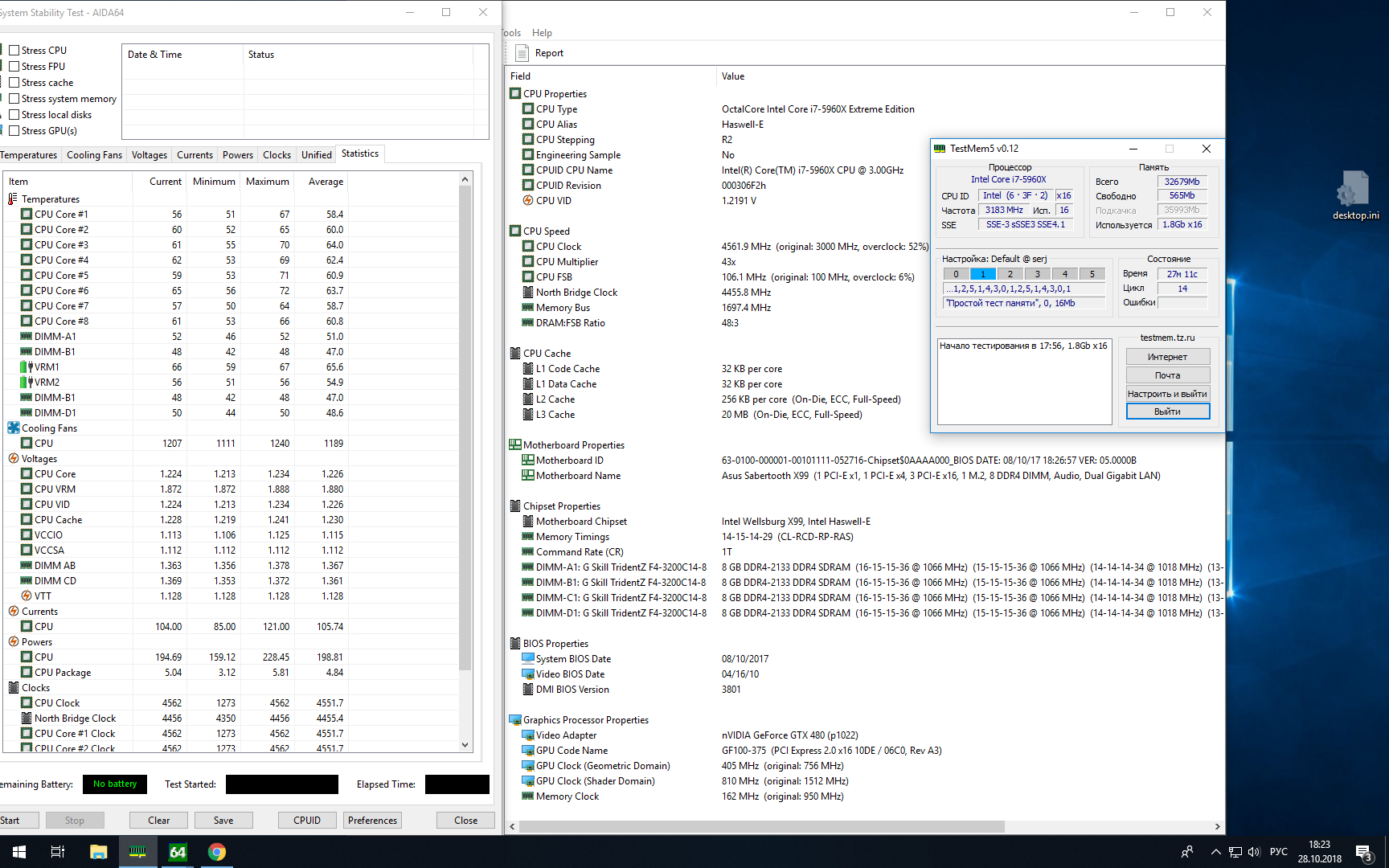Image resolution: width=1389 pixels, height=868 pixels.
Task: Open the Cooling Fans tab
Action: pos(94,155)
